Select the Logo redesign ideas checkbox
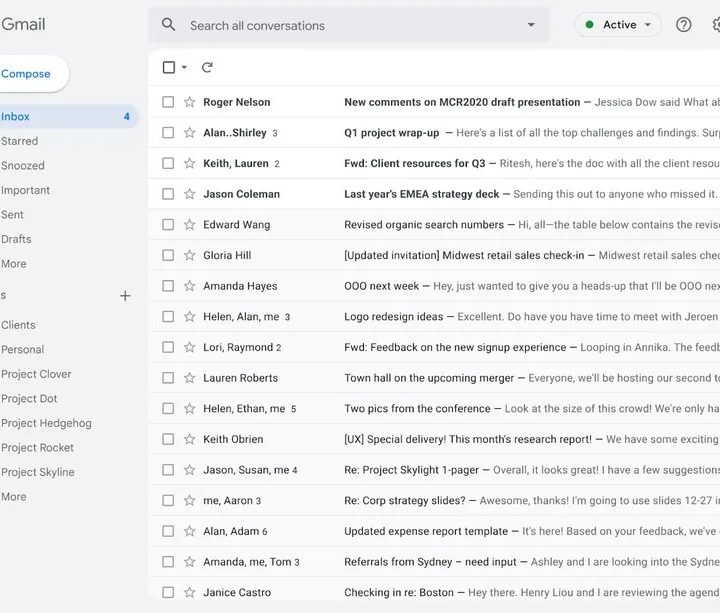 (x=168, y=316)
